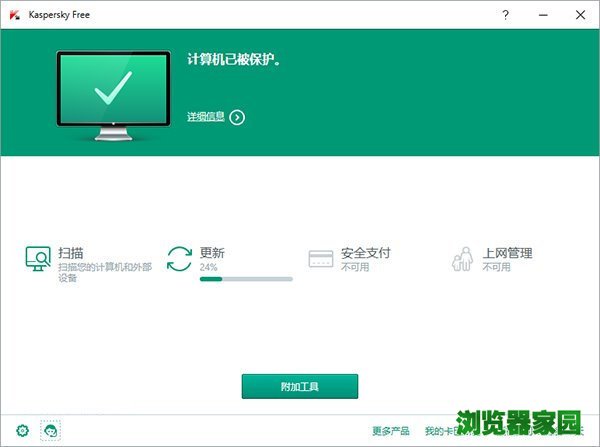Click the 计算机已被保护 status message
Viewport: 600px width, 447px height.
[x=234, y=59]
